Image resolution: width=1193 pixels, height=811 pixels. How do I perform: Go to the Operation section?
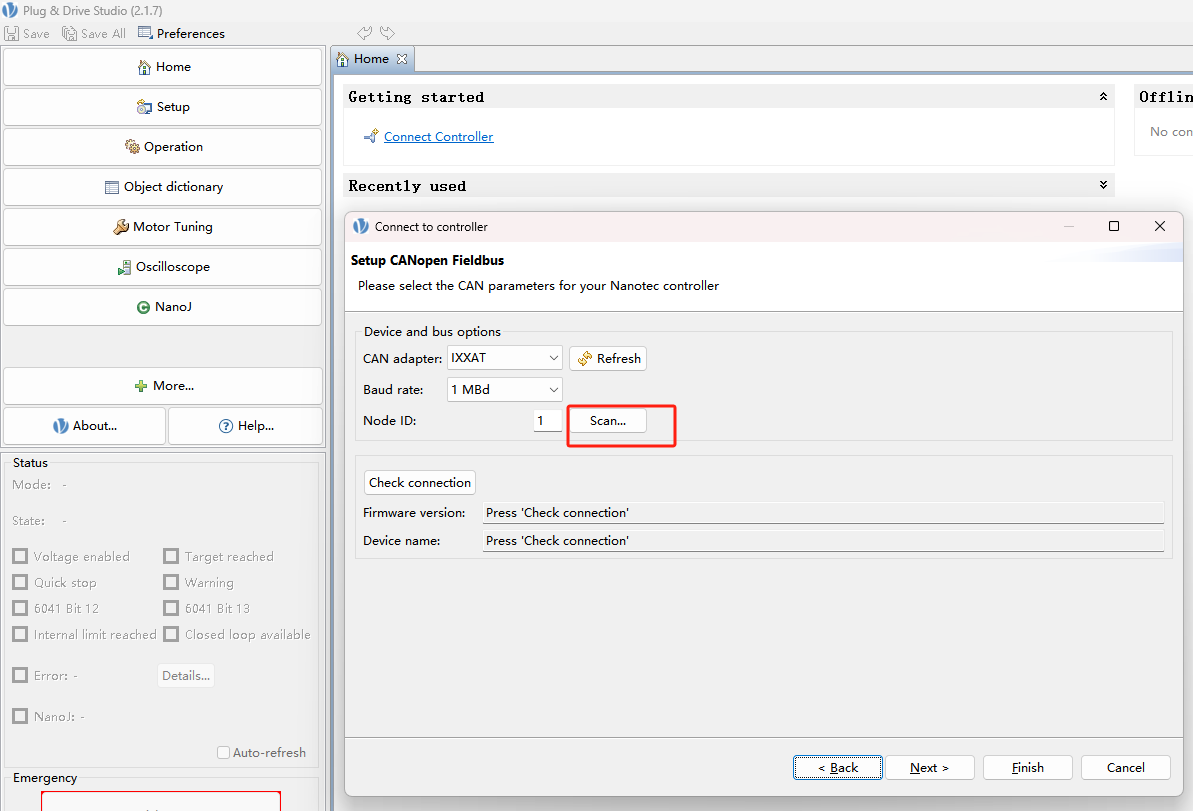(x=162, y=147)
